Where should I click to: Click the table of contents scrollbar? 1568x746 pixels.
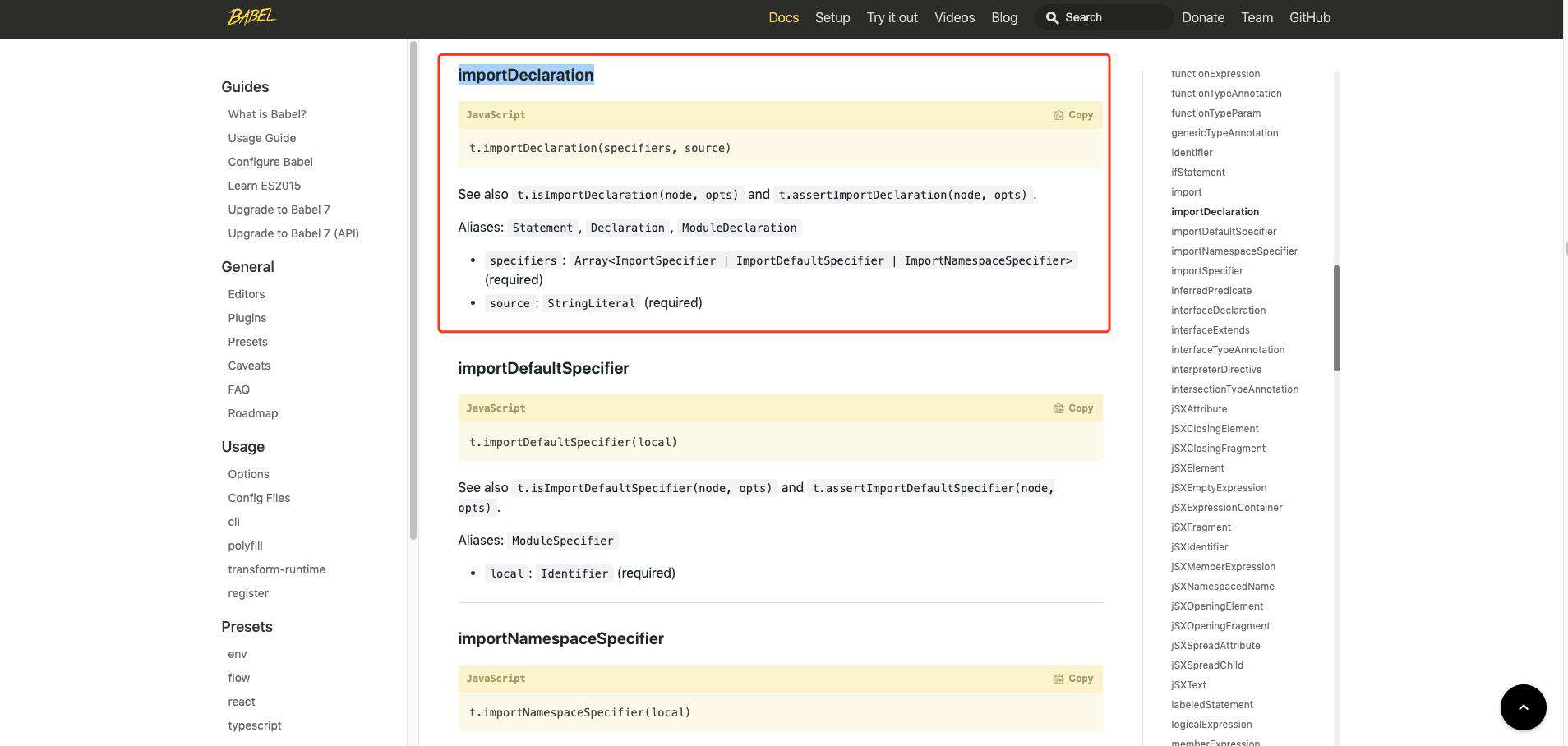point(1336,318)
